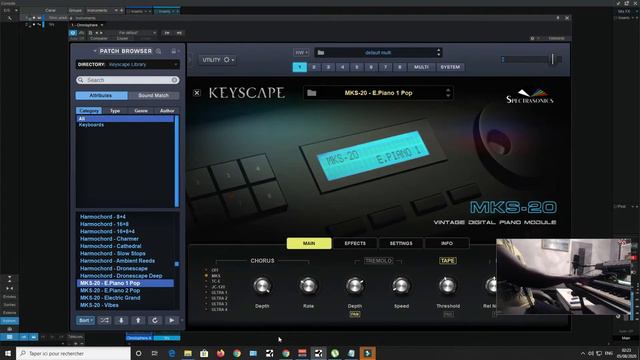
Task: Click the shuffle patches icon
Action: pos(104,320)
